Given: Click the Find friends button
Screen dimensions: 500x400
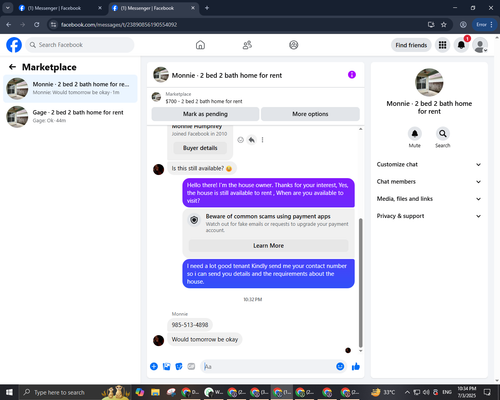Looking at the screenshot, I should [x=411, y=45].
